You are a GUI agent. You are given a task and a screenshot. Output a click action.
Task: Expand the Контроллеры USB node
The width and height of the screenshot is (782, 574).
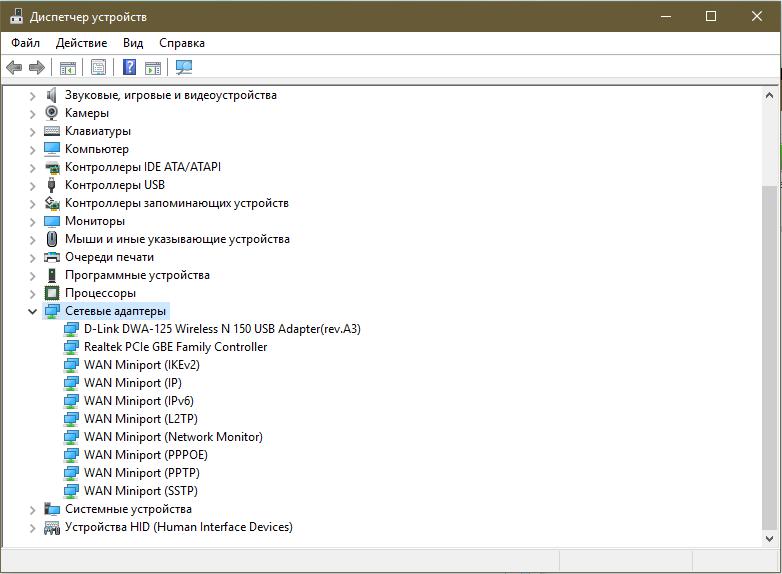pos(32,185)
